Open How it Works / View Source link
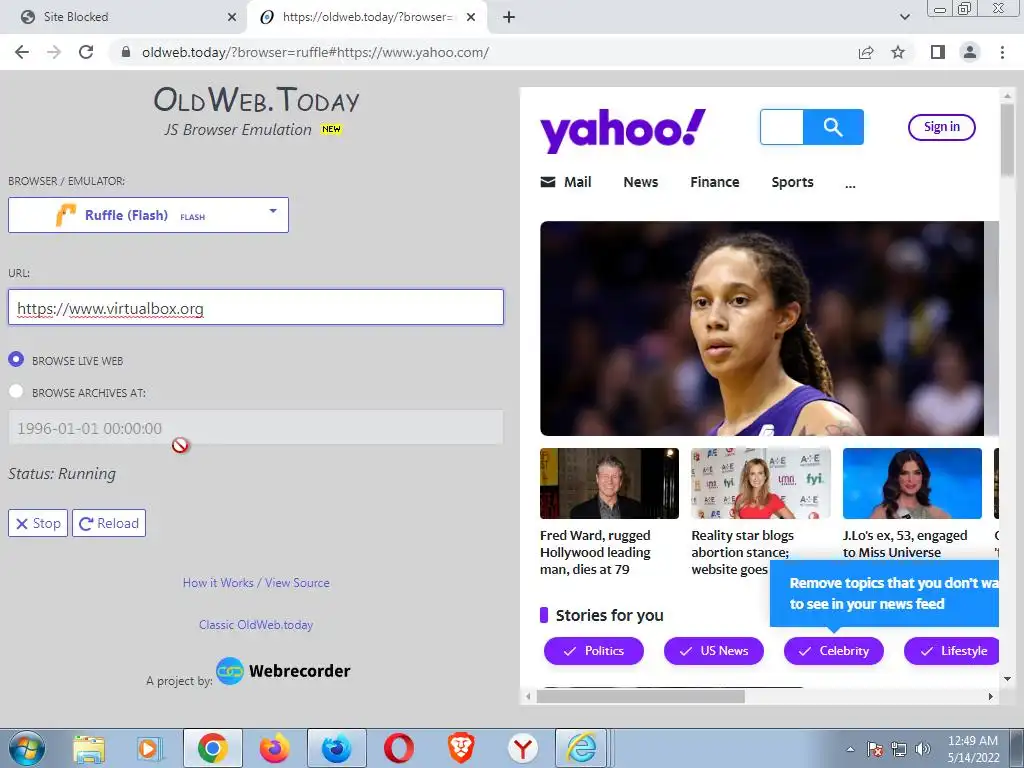 tap(256, 583)
